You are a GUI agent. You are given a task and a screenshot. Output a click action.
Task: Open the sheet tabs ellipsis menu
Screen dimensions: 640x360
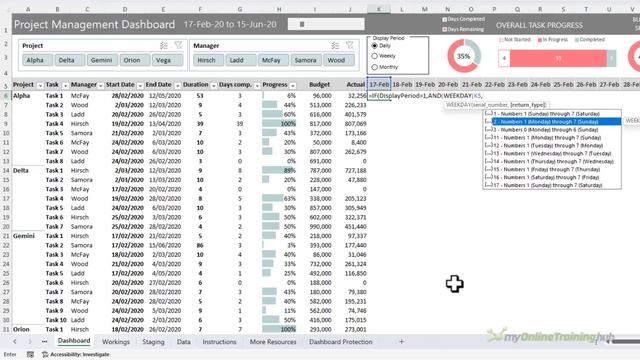coord(44,342)
